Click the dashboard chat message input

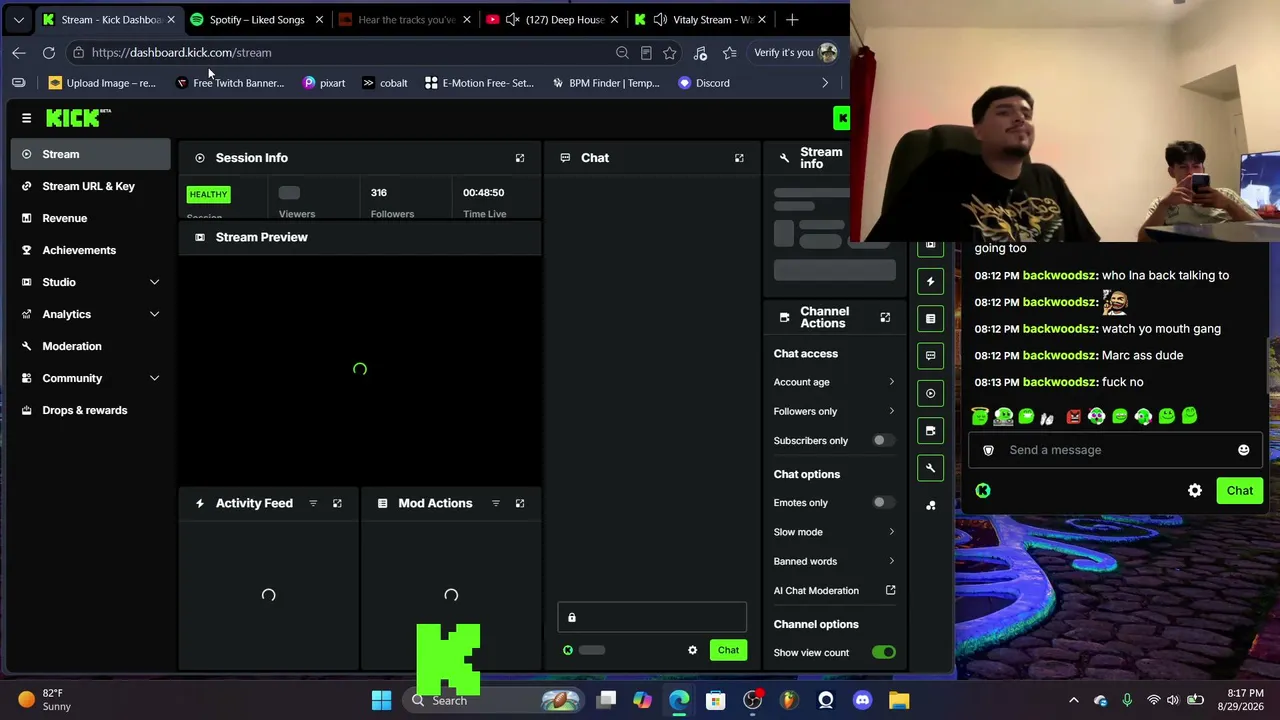(652, 617)
